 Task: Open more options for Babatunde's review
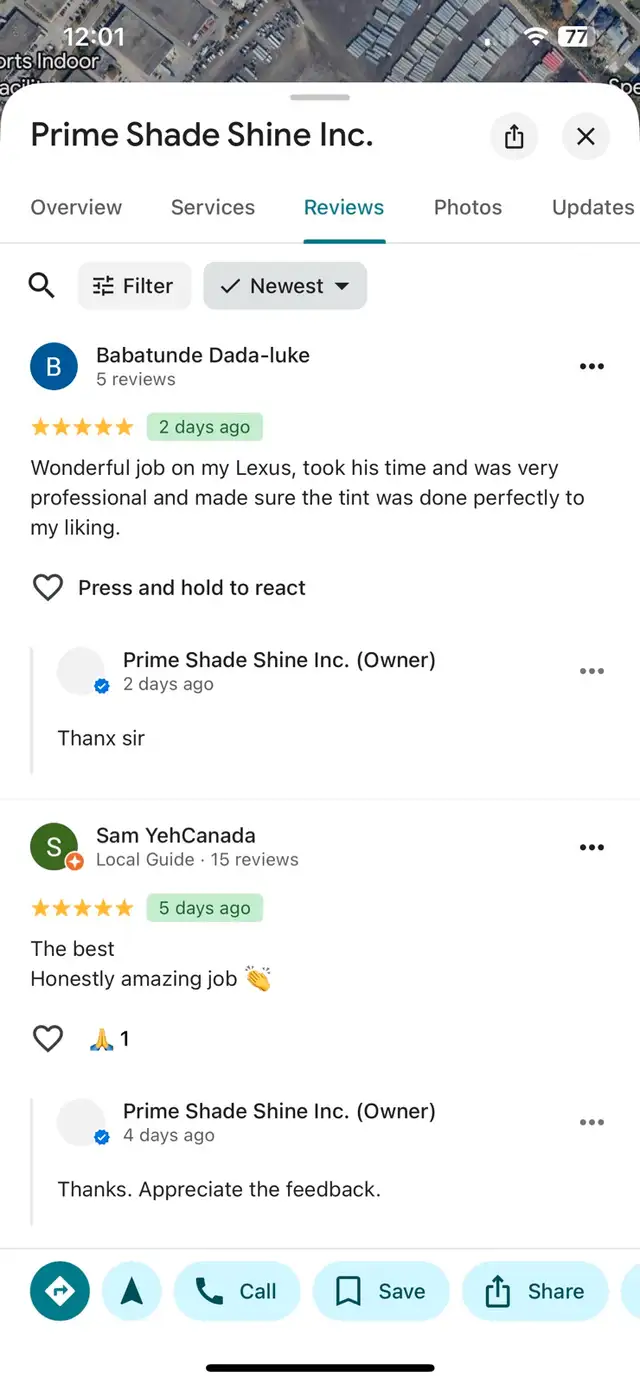pos(592,366)
